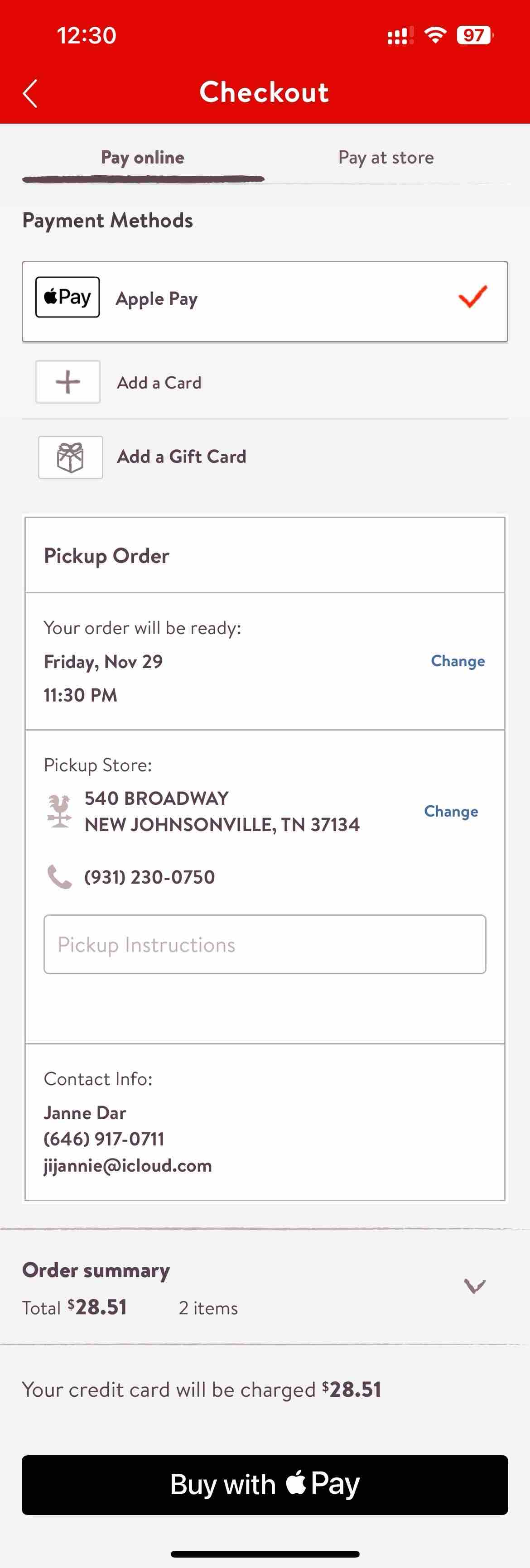The image size is (530, 1568).
Task: Change the pickup date and time
Action: (458, 661)
